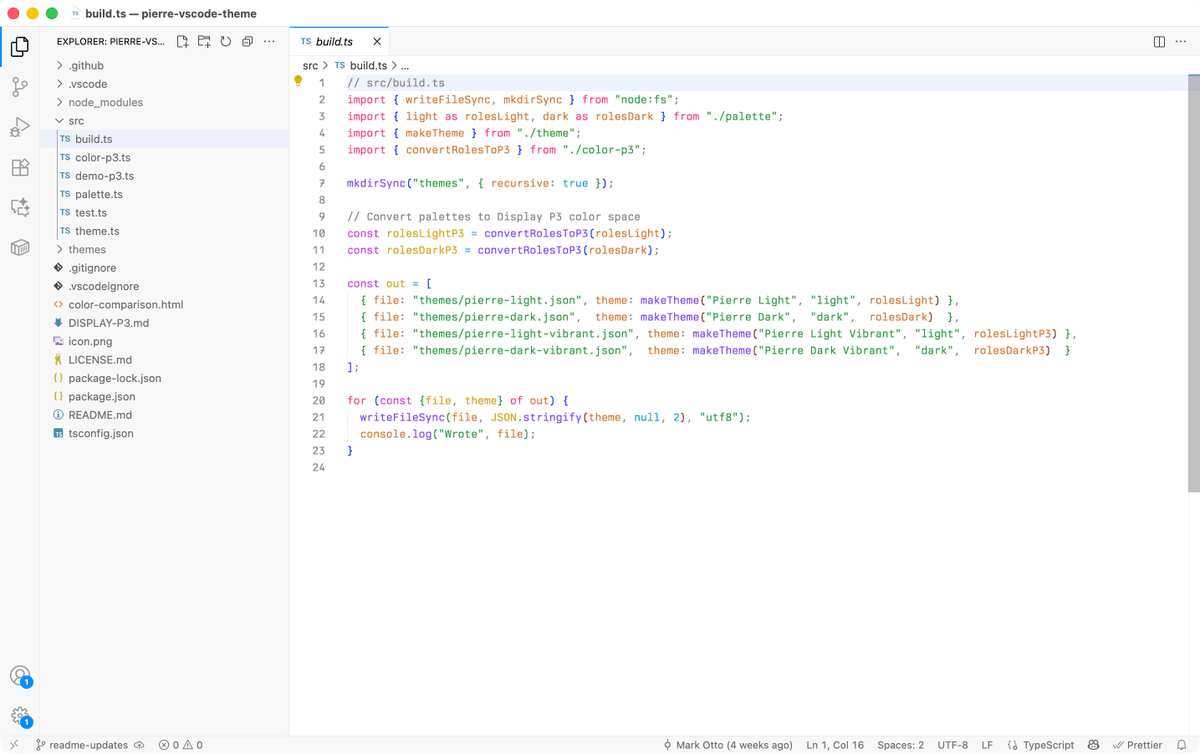Screen dimensions: 1200x754
Task: Click "./palette" import path on line 3
Action: point(741,116)
